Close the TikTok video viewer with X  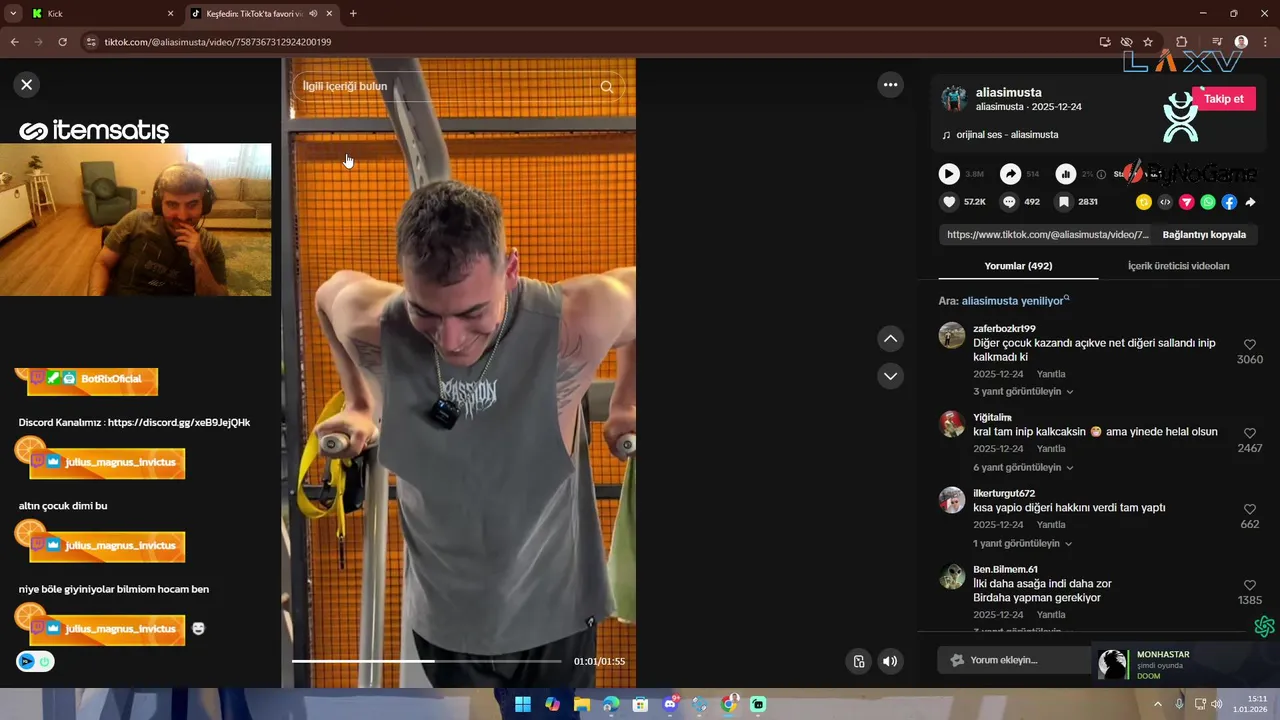tap(27, 85)
